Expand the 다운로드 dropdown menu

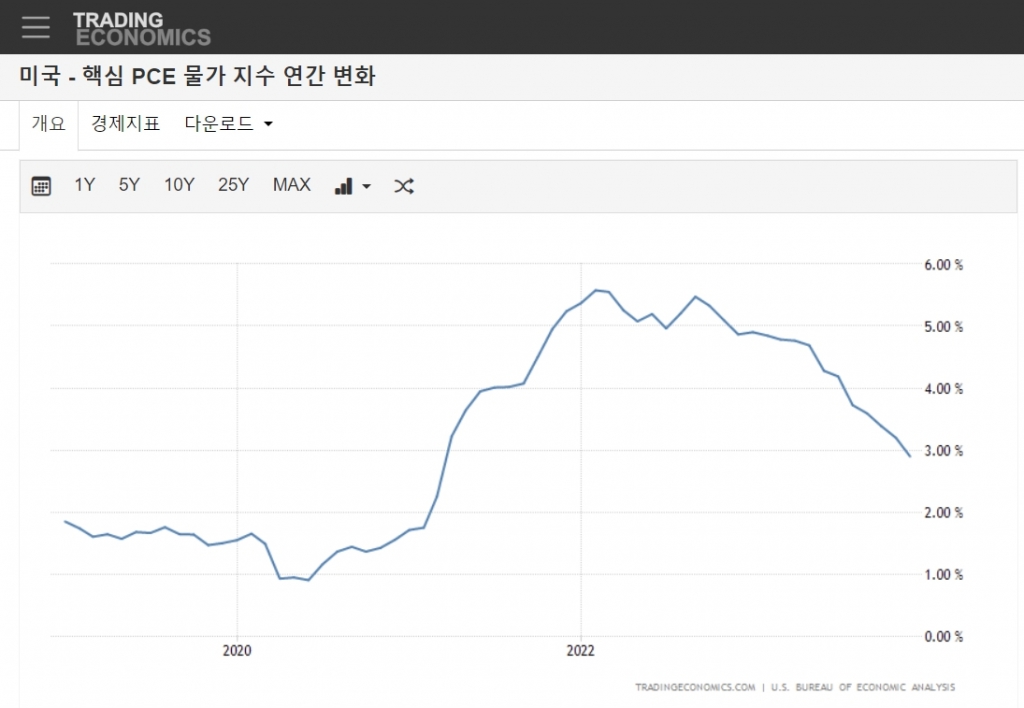(228, 124)
